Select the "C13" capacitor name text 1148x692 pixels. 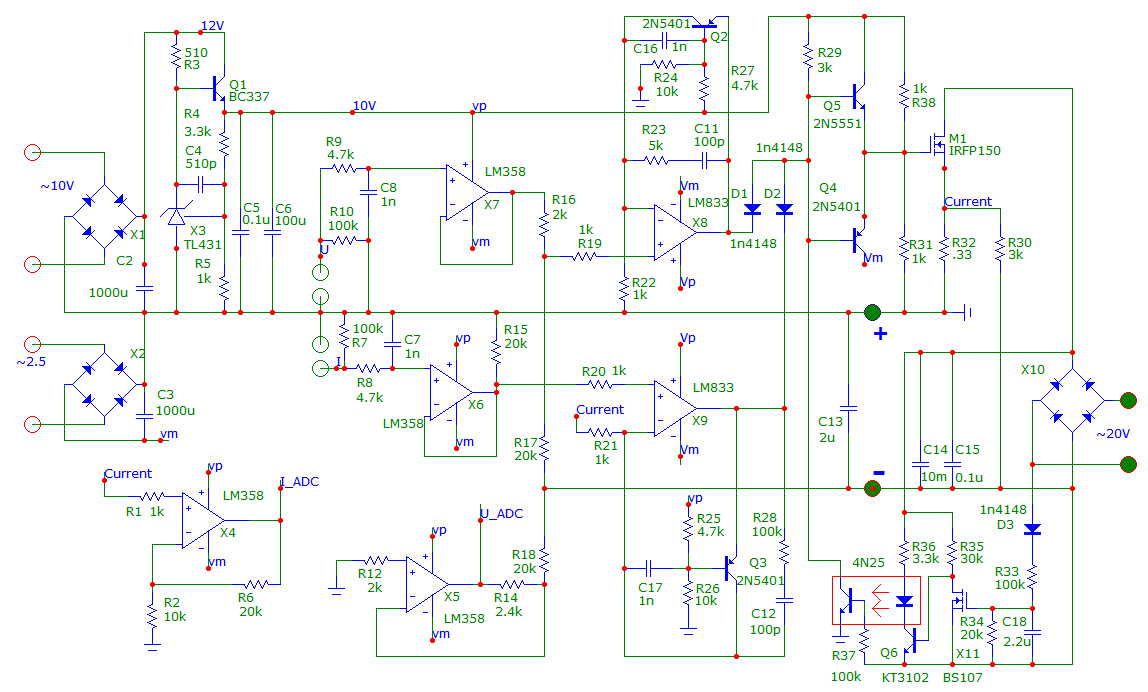pyautogui.click(x=830, y=422)
